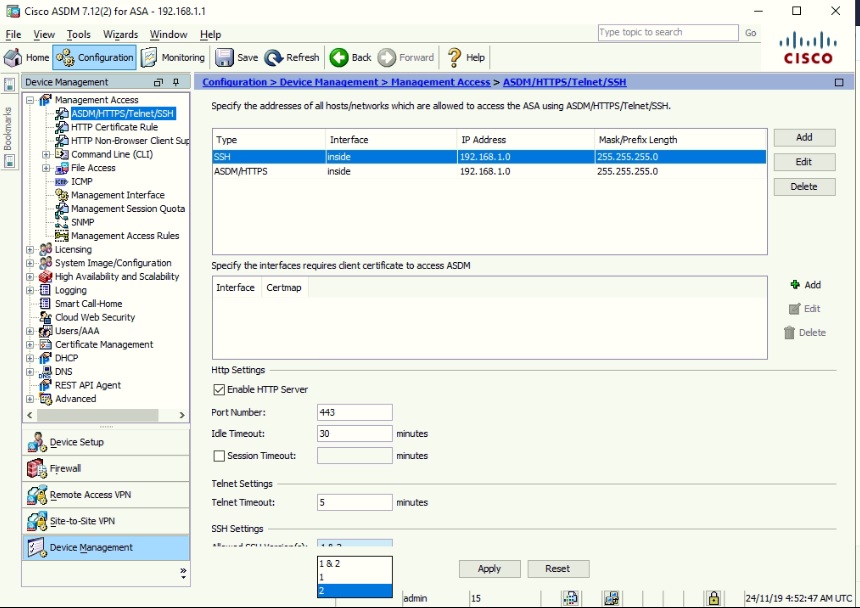
Task: Open the Help menu
Action: [x=210, y=35]
